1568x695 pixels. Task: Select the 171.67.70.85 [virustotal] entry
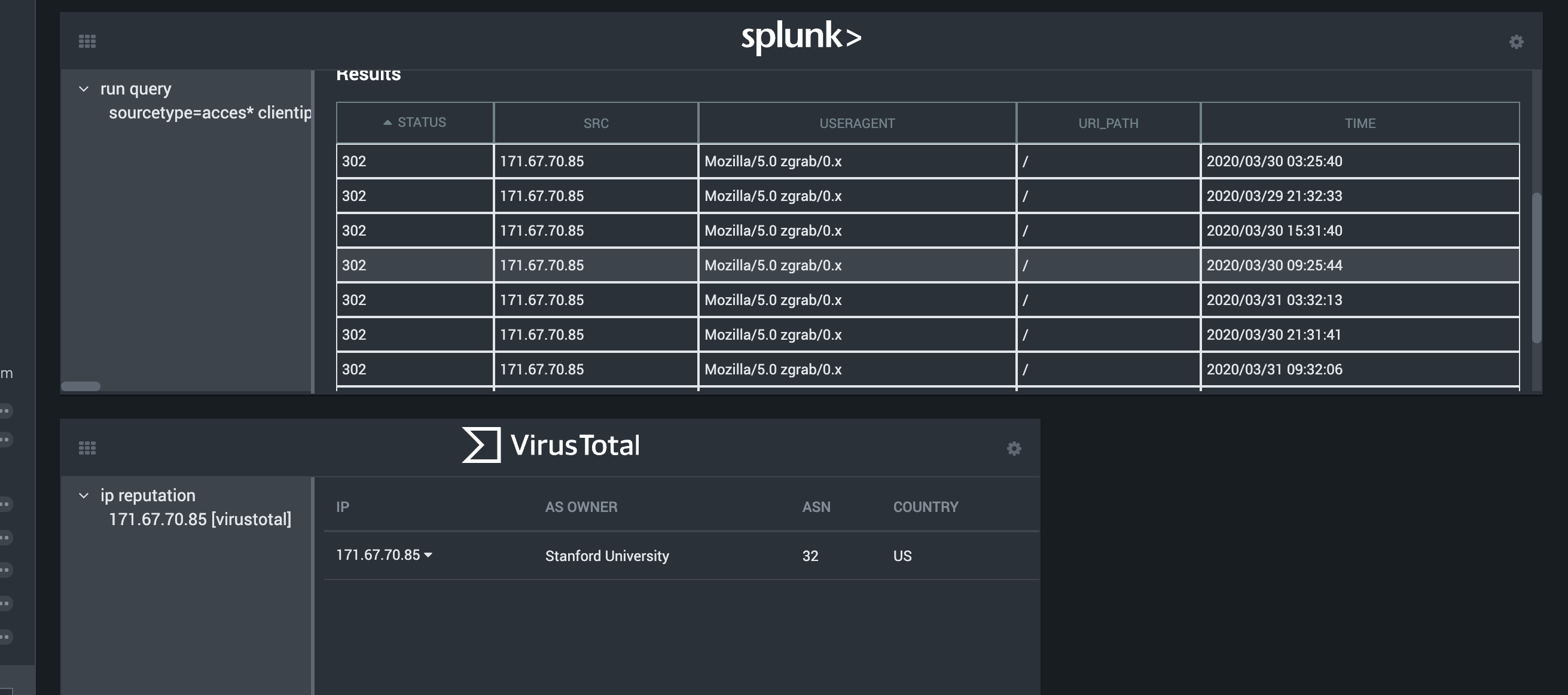pos(200,519)
